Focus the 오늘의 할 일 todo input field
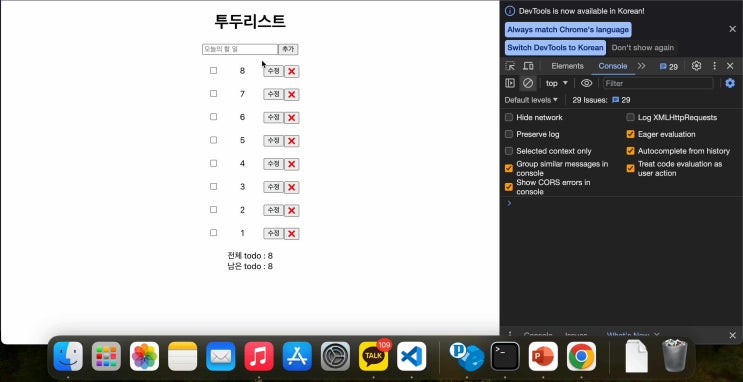 click(240, 49)
